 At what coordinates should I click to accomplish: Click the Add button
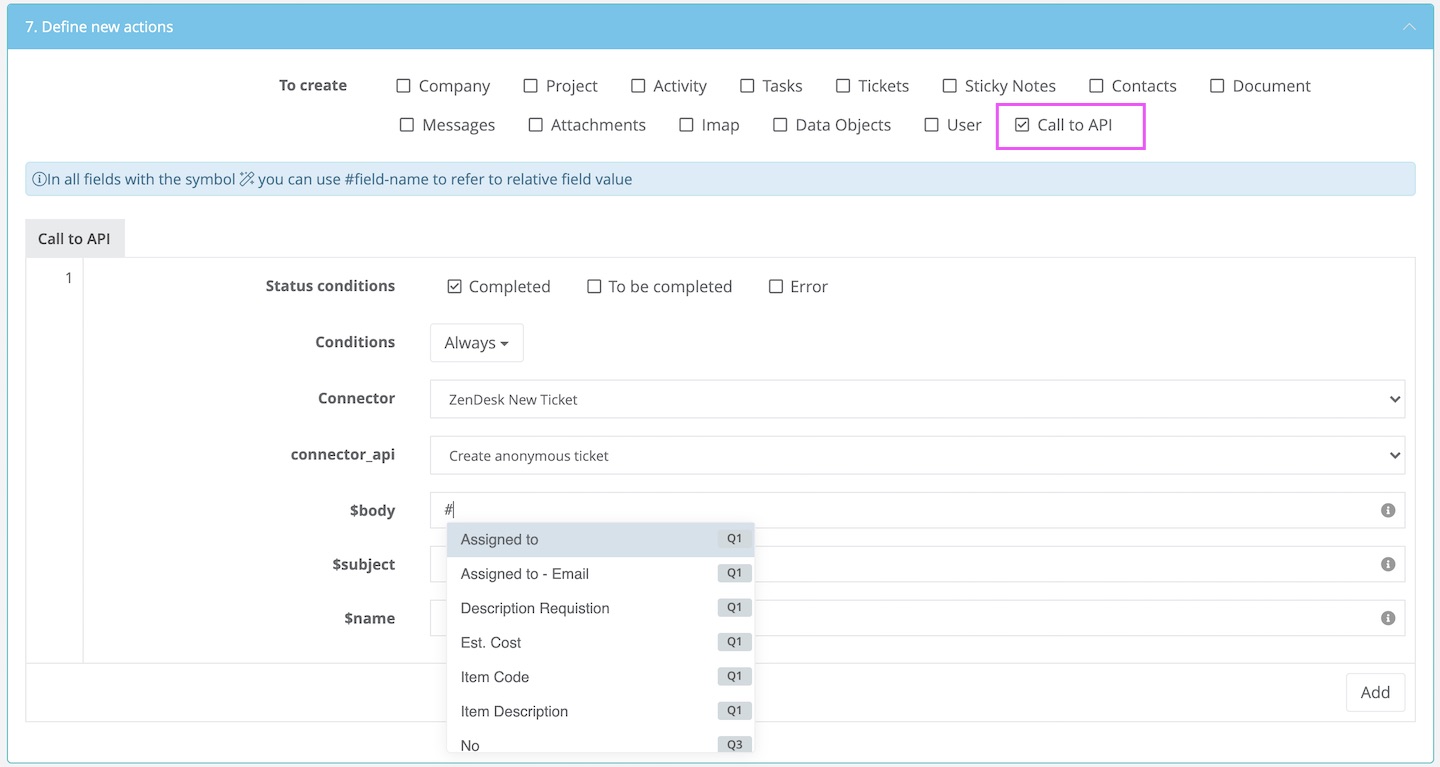[1375, 692]
